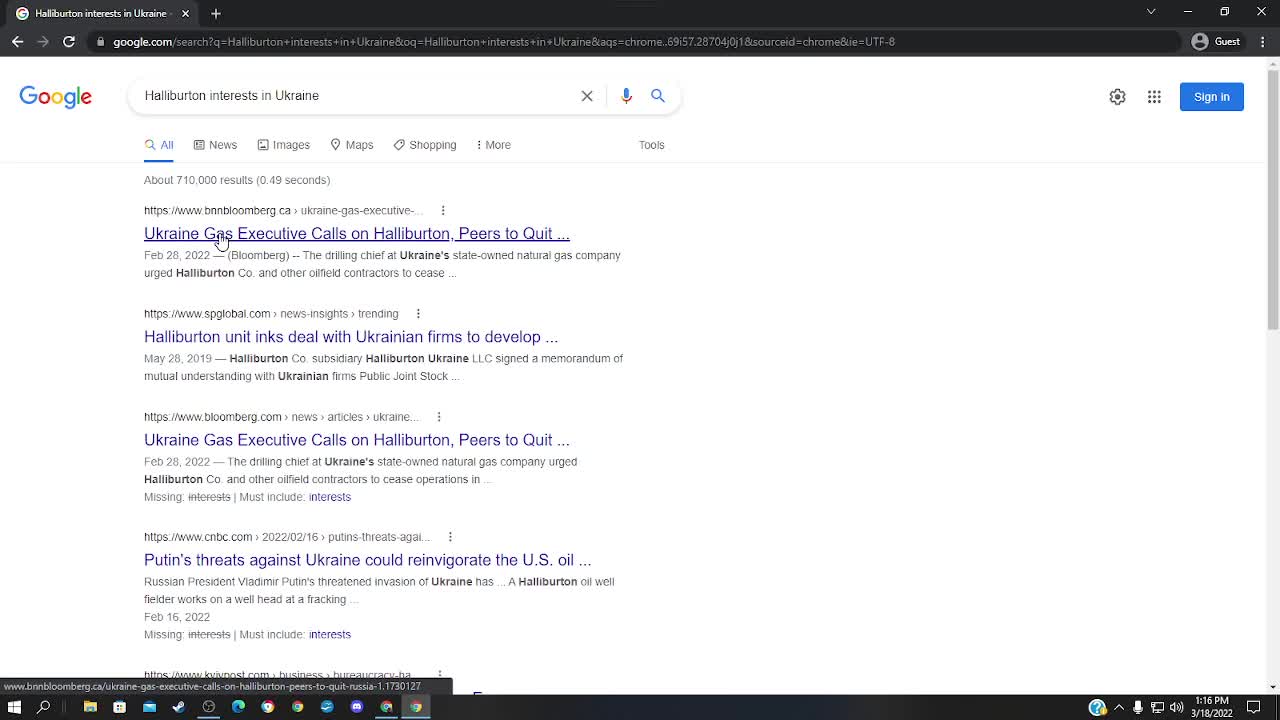Expand hidden system tray icons
Screen dimensions: 1280x720
(1118, 707)
